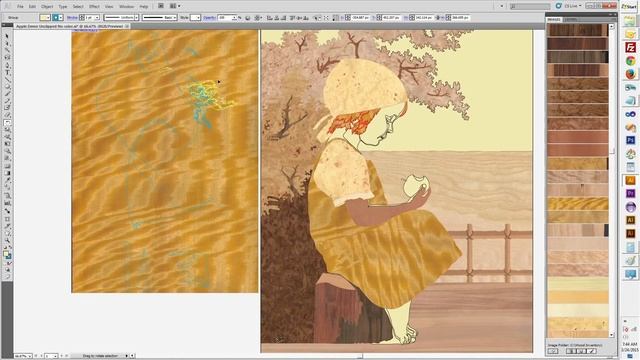
Task: Select the Pencil tool
Action: click(7, 101)
